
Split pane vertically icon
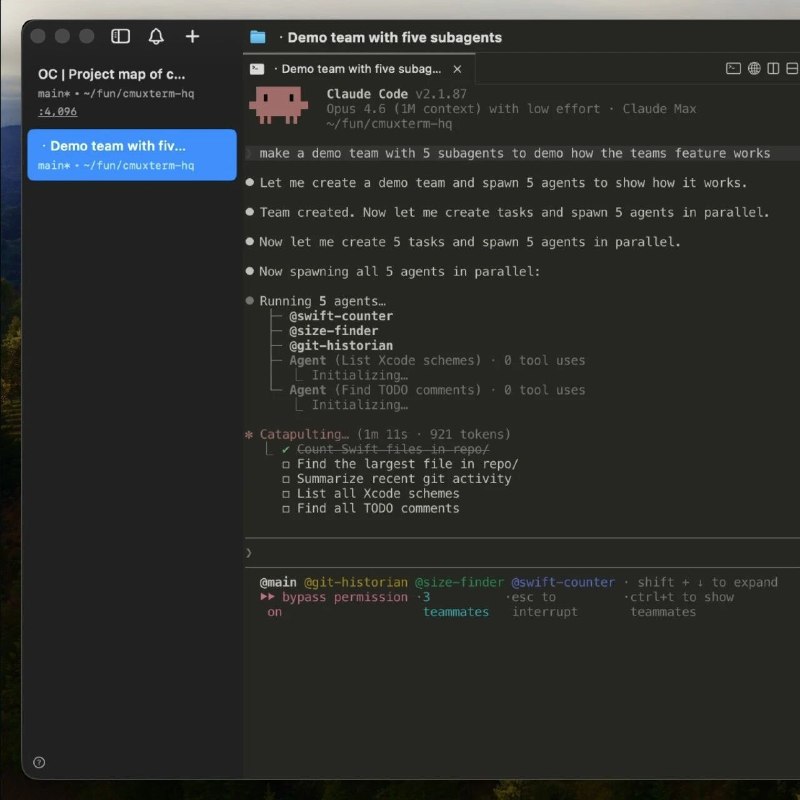click(773, 68)
